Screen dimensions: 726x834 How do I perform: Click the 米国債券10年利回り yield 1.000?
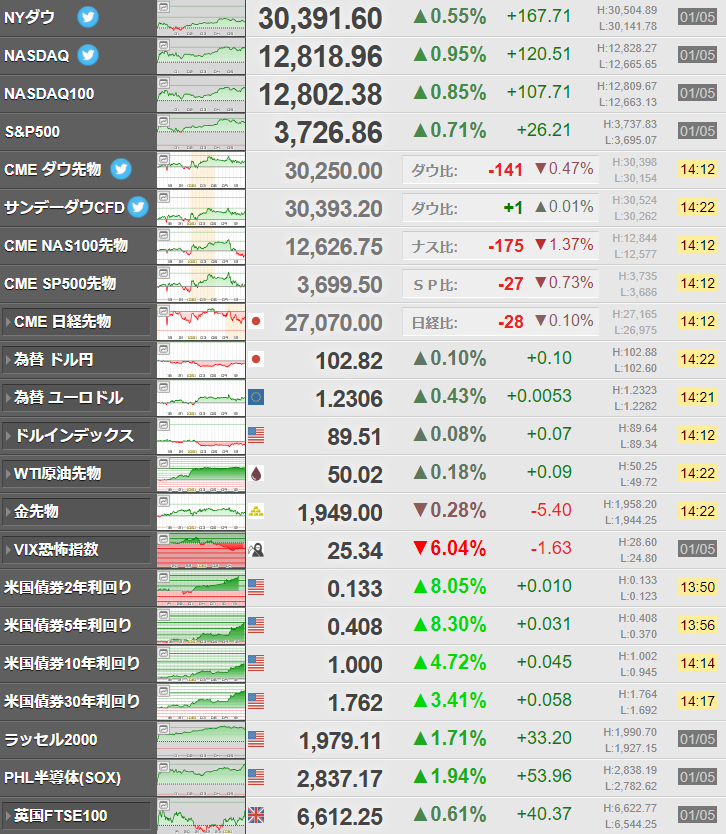355,664
